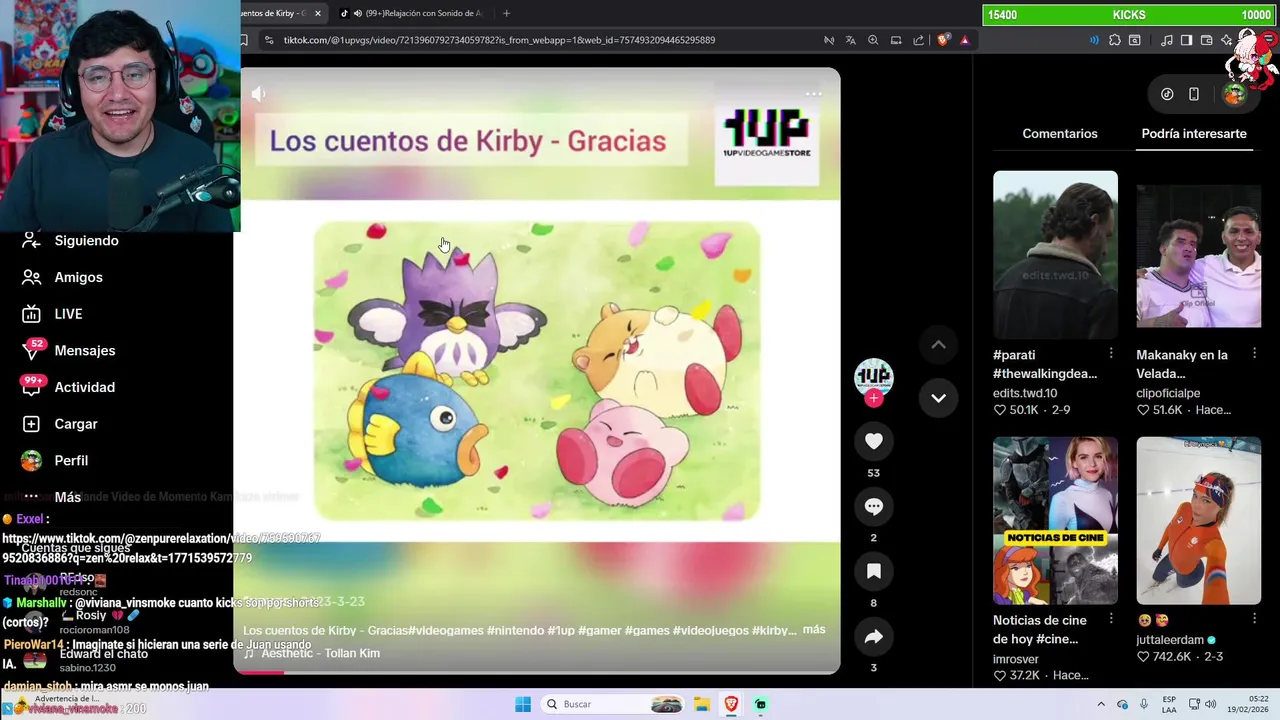Show hidden system tray icons chevron

1101,704
